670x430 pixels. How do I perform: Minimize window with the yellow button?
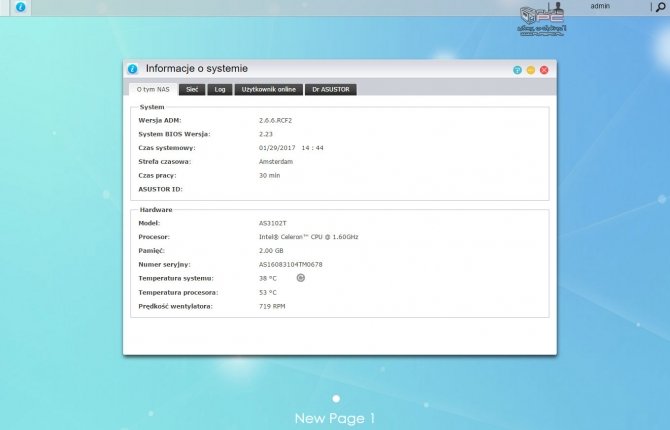point(531,70)
